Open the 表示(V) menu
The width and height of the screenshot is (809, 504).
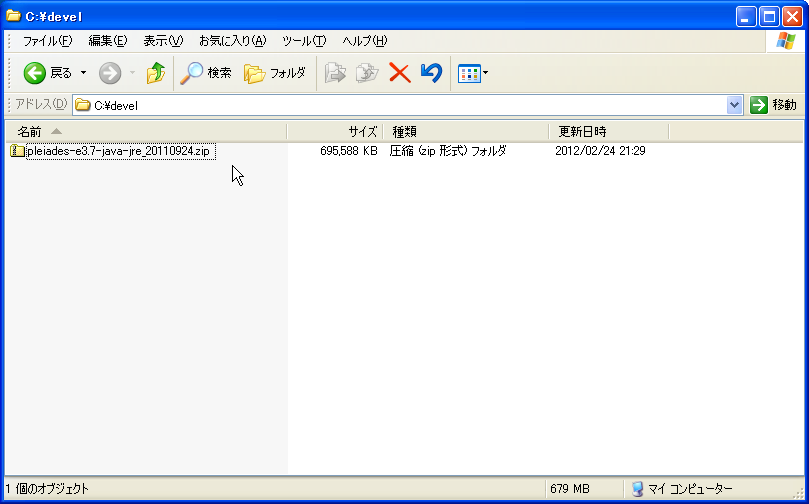pyautogui.click(x=163, y=41)
